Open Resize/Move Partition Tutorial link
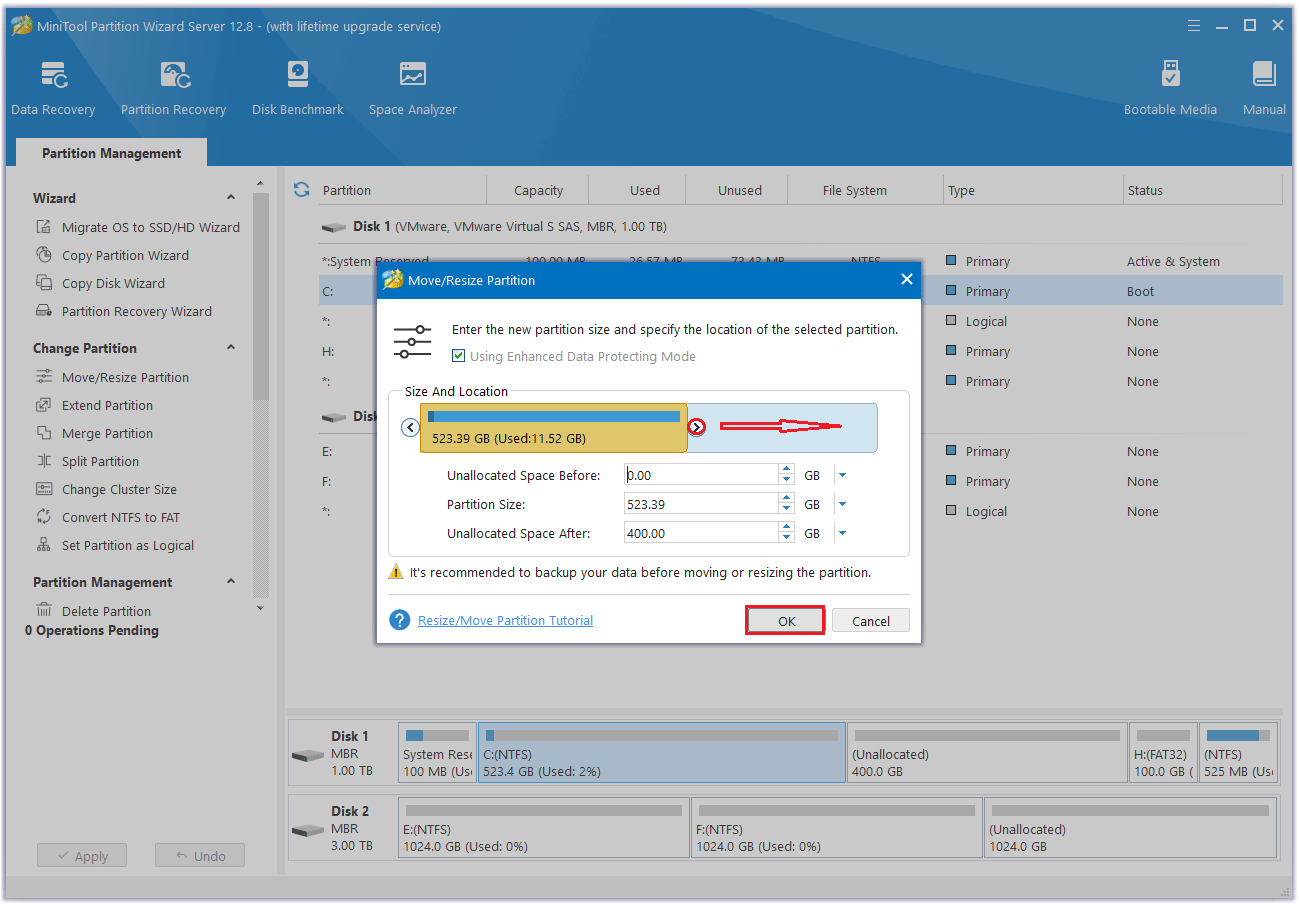Image resolution: width=1299 pixels, height=906 pixels. [505, 620]
